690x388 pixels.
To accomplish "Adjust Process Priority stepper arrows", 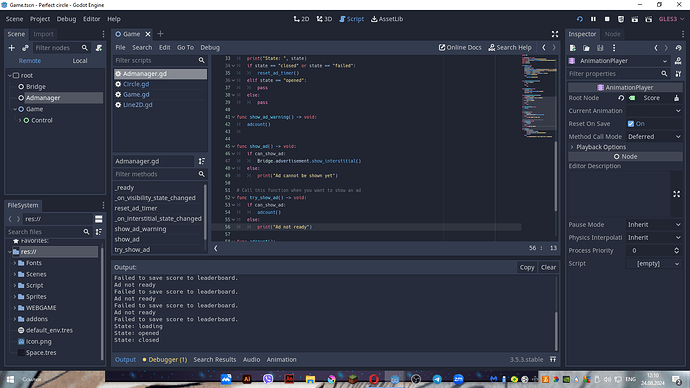I will [x=676, y=250].
